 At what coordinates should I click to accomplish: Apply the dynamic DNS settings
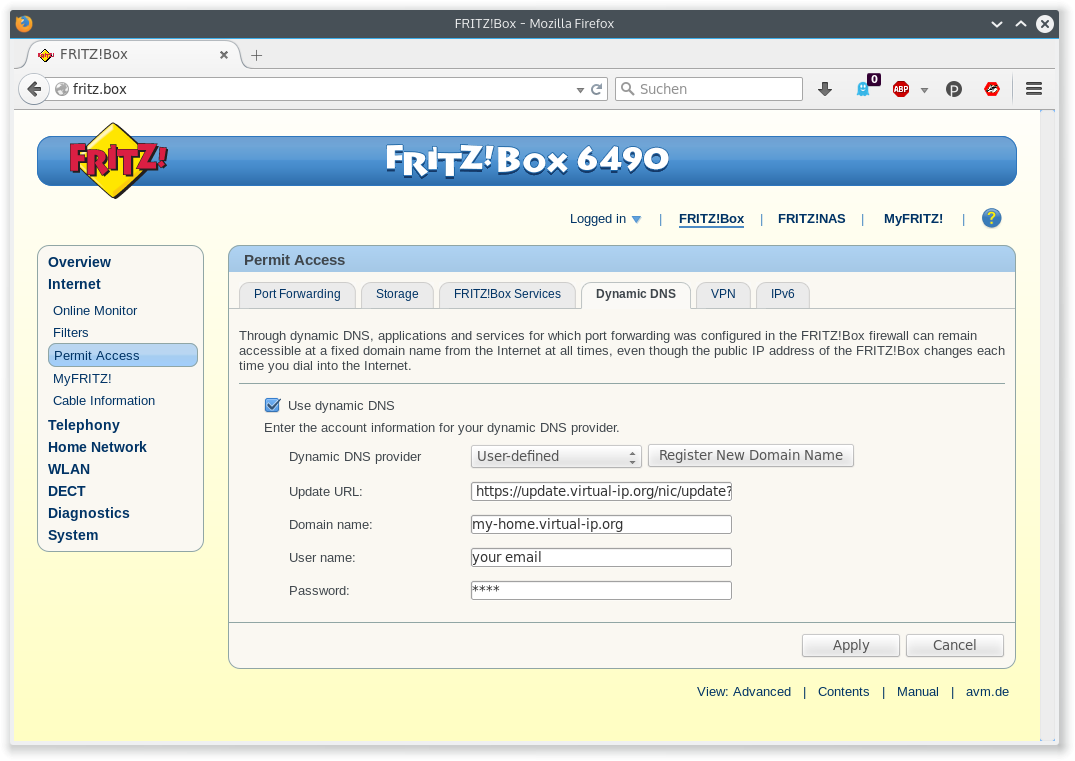850,645
